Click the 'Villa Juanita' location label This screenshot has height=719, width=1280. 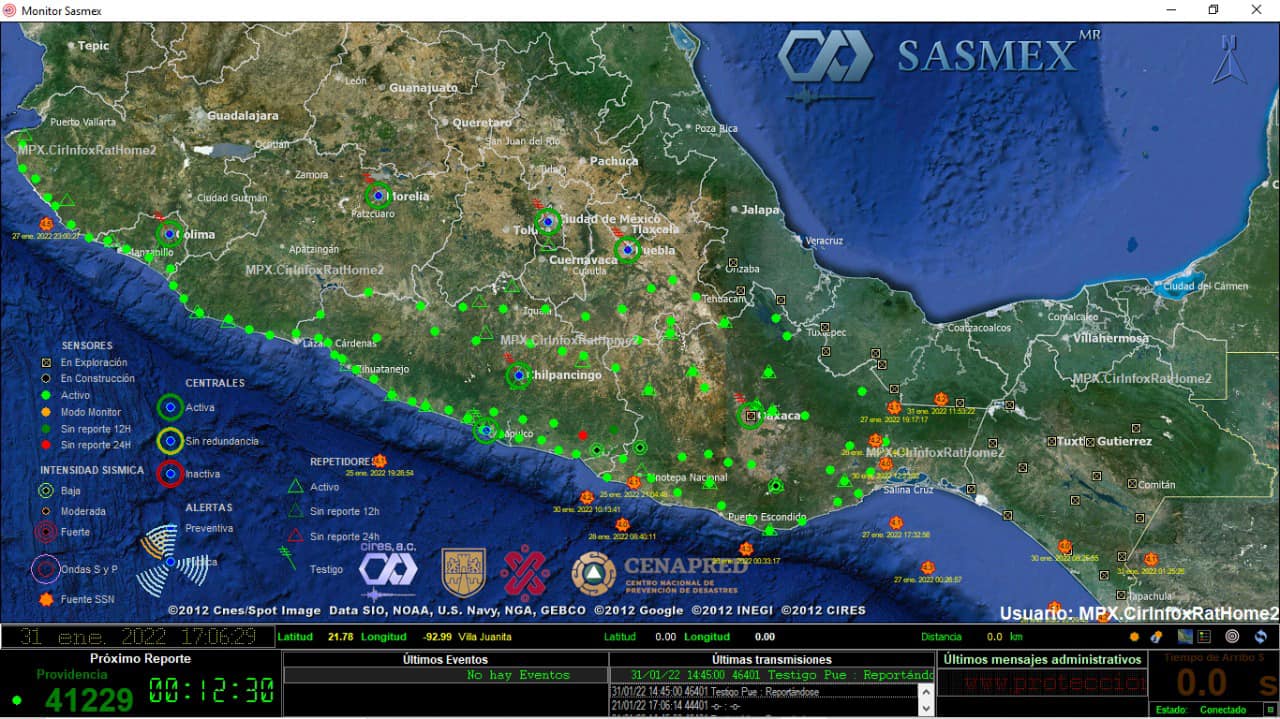[x=485, y=637]
